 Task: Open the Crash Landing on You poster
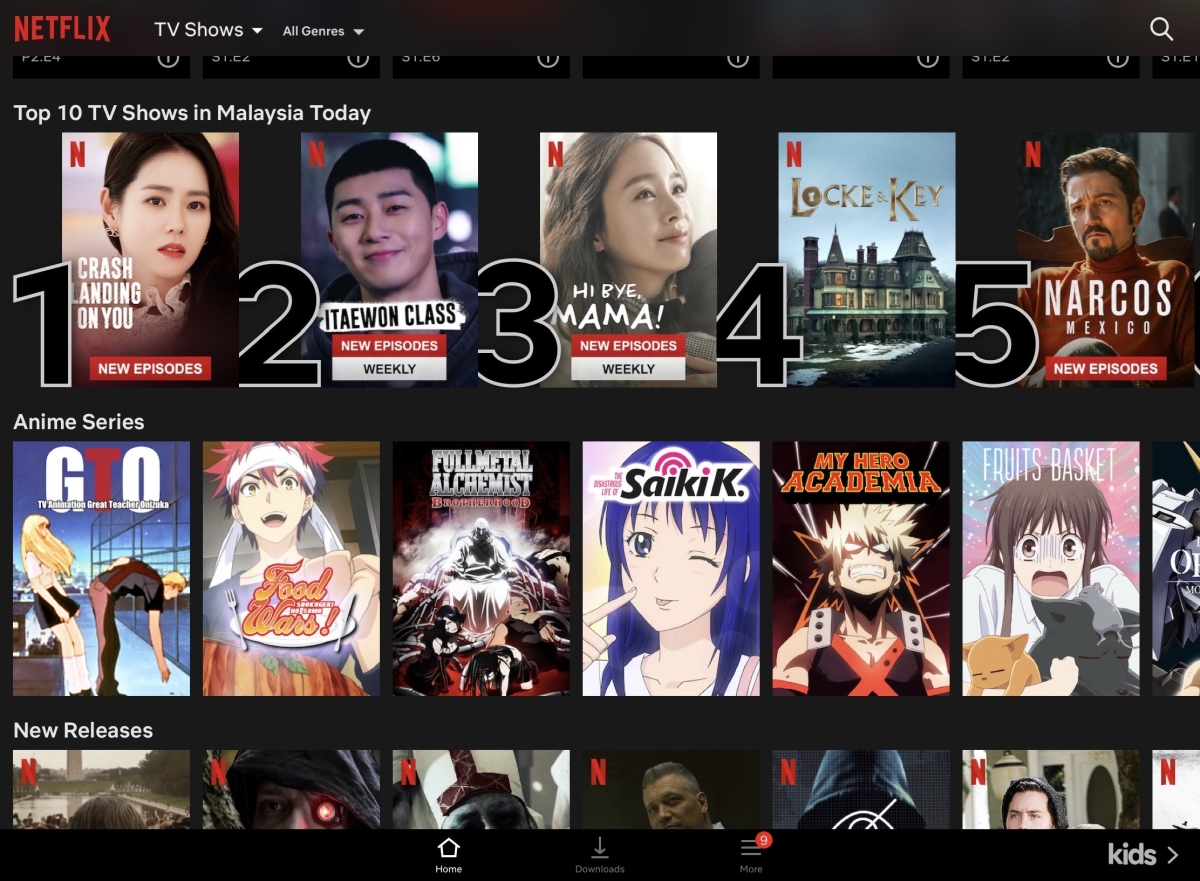pos(150,260)
